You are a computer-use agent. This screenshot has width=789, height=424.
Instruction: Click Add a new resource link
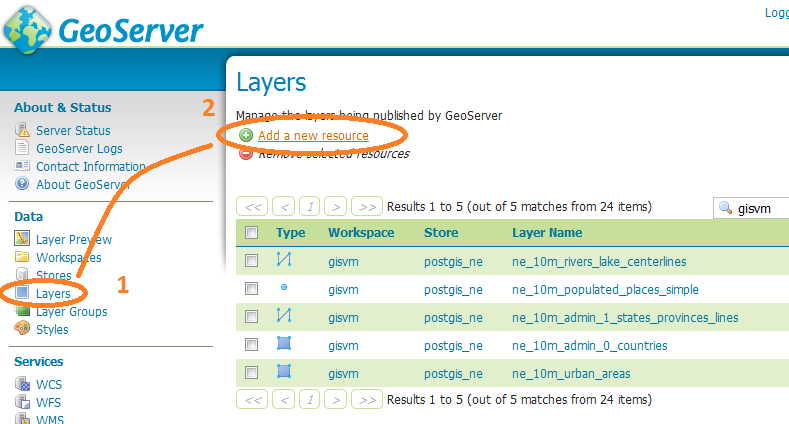[x=313, y=136]
